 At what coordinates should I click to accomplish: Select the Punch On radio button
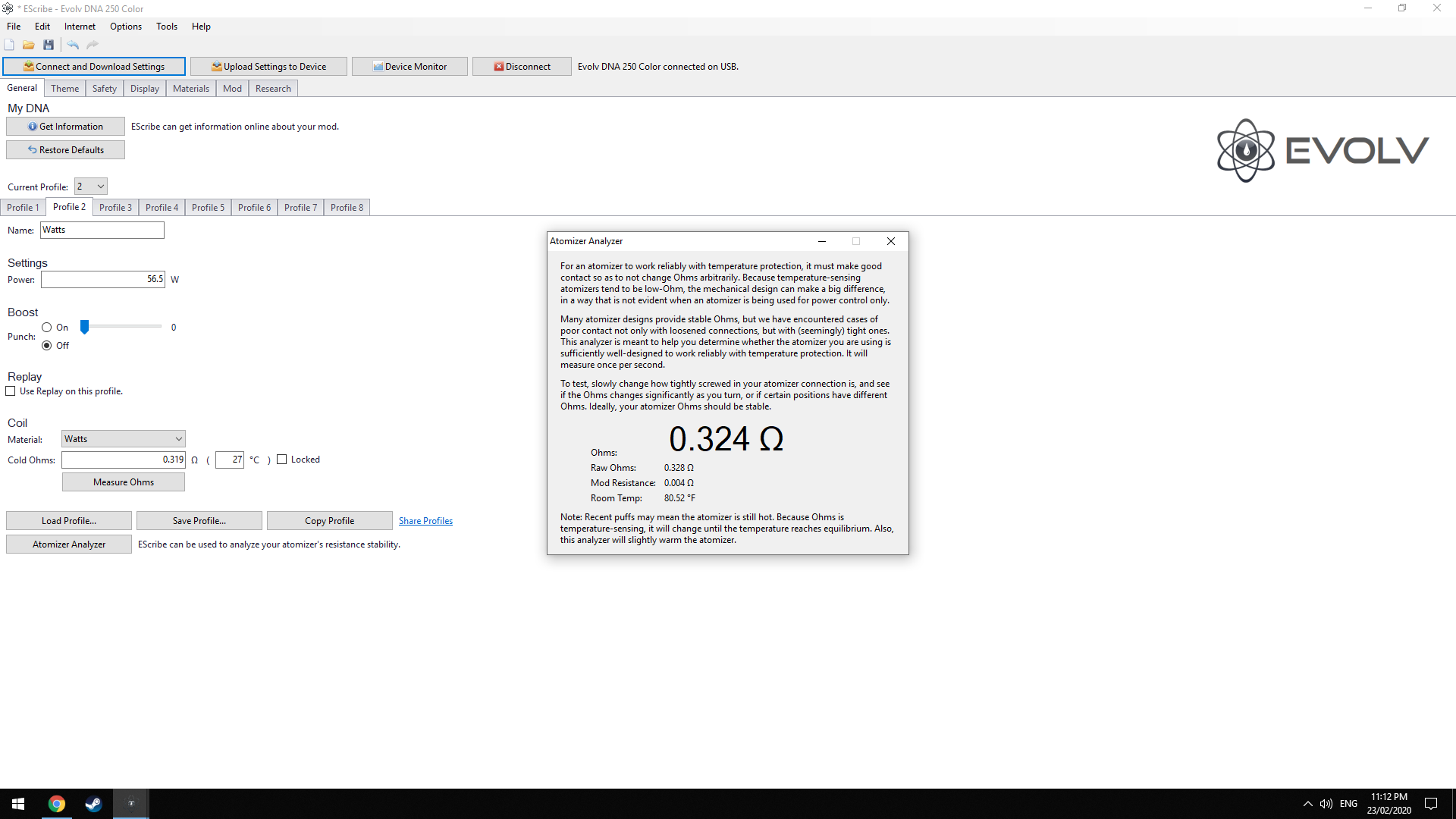pos(47,328)
